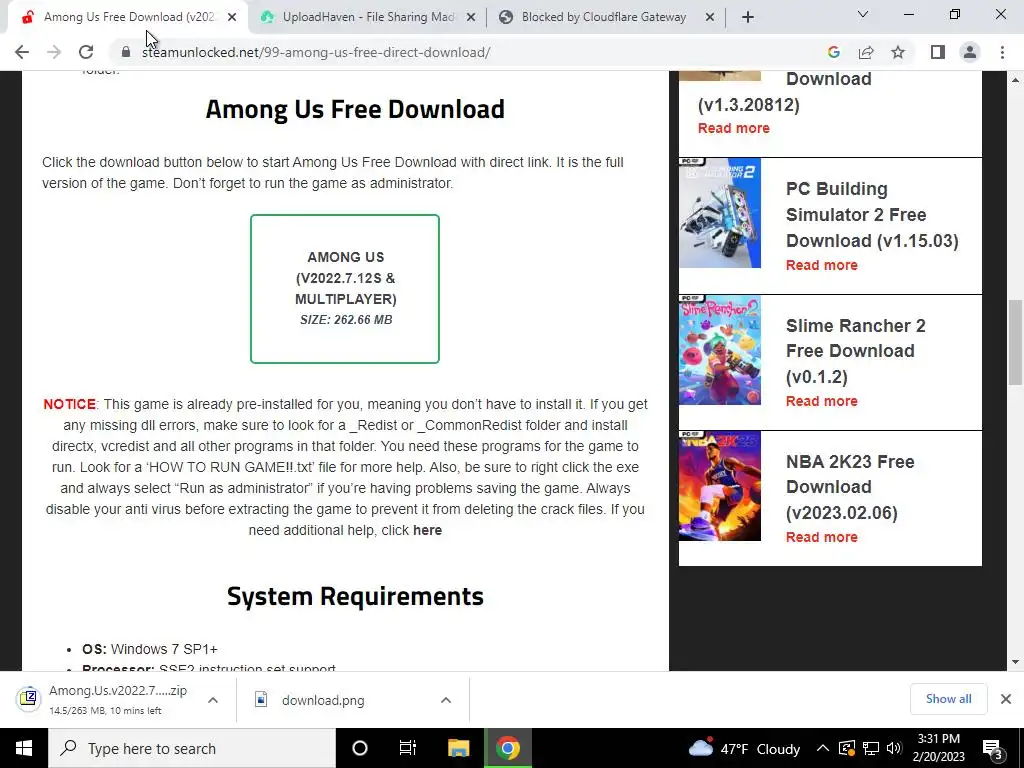Open PC Building Simulator 2 Read more link

[x=822, y=265]
